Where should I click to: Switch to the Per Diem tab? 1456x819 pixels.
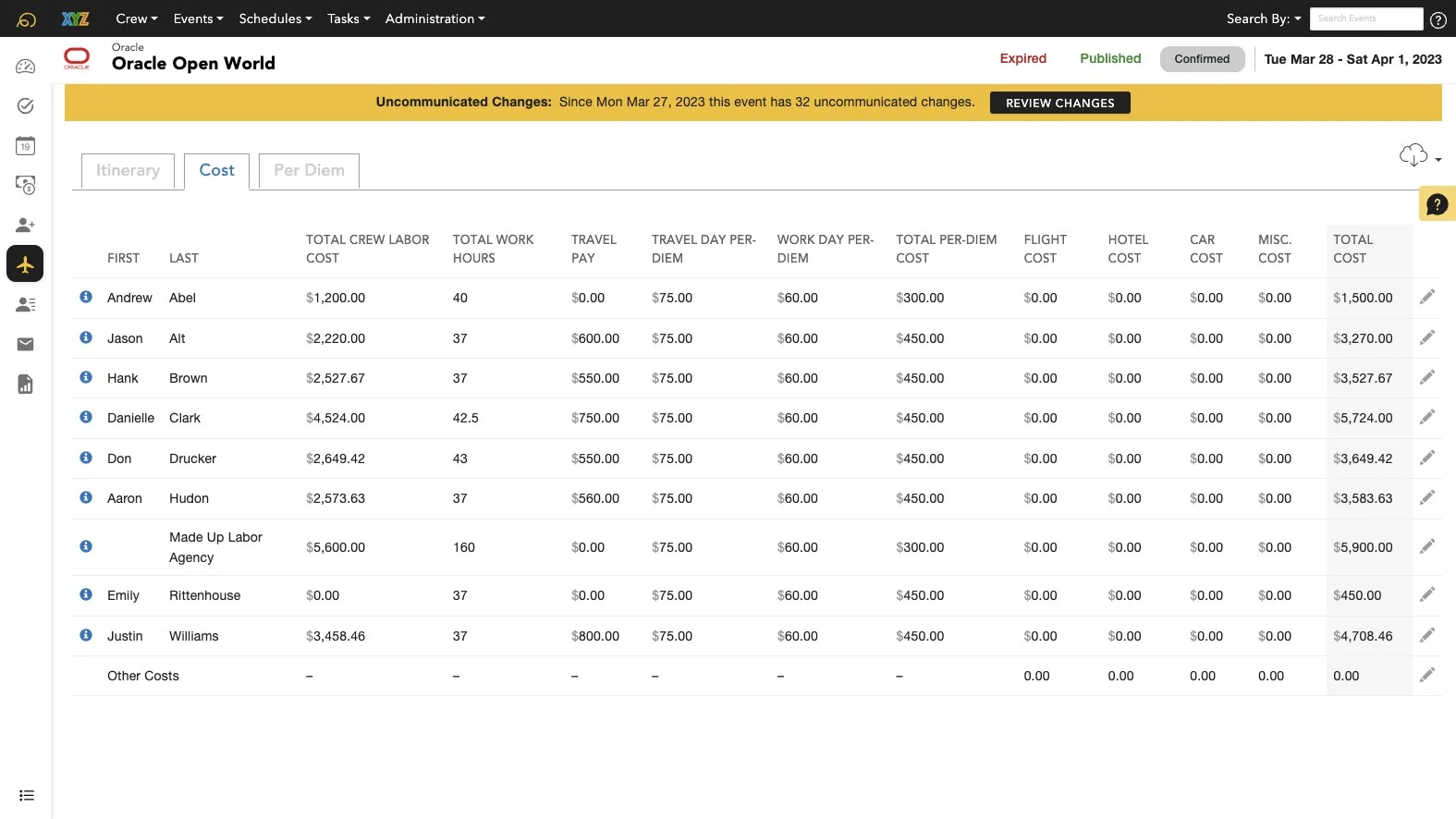(309, 170)
